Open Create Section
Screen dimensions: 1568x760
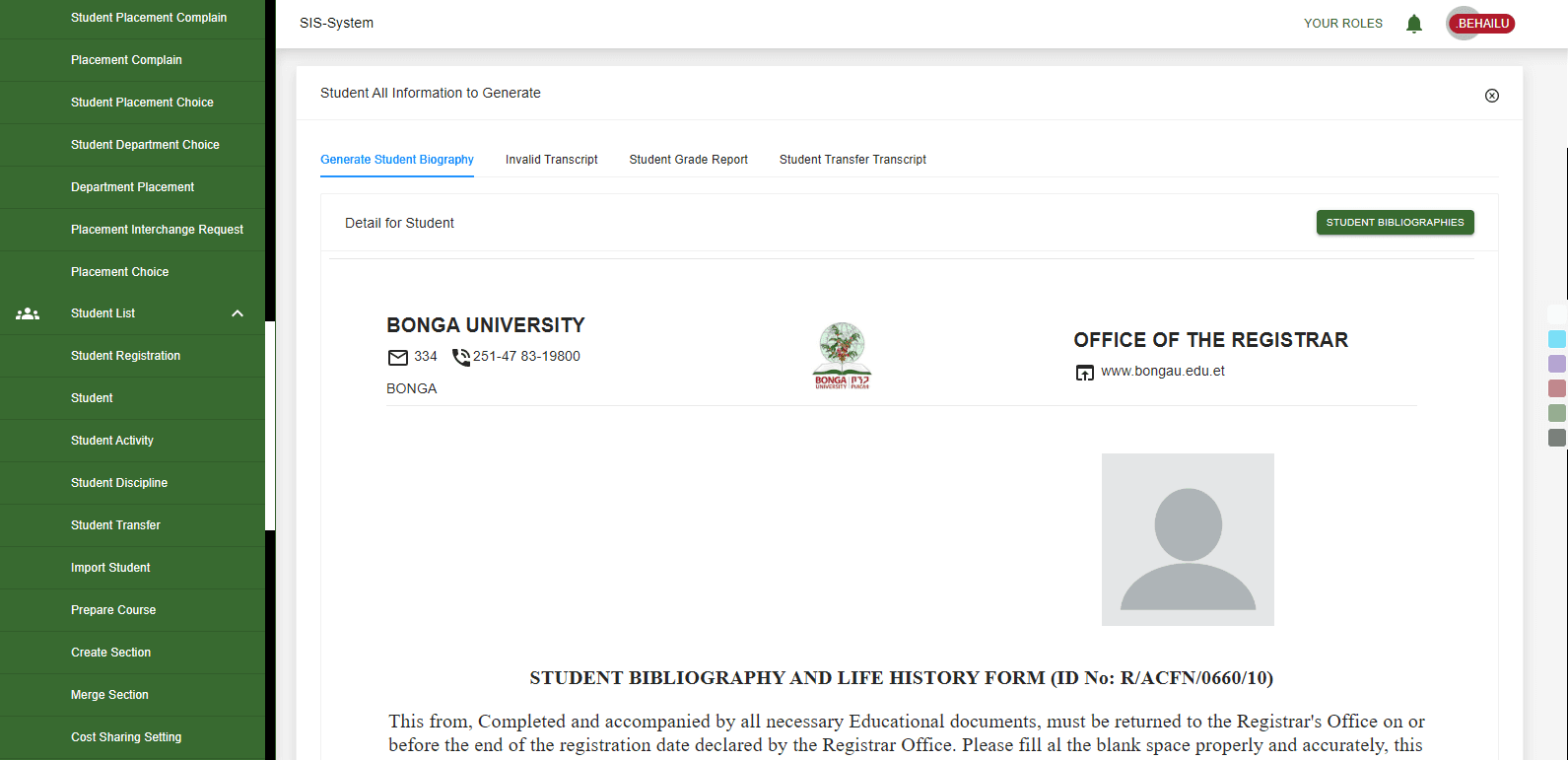pyautogui.click(x=132, y=653)
